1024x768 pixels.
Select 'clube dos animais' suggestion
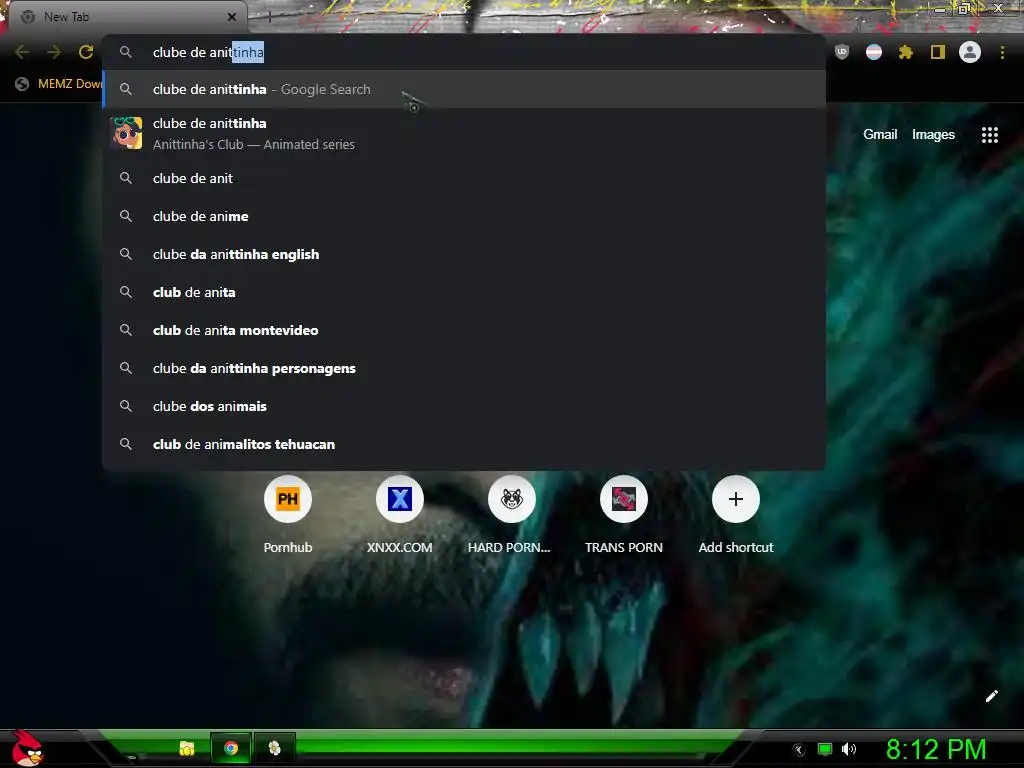tap(464, 406)
